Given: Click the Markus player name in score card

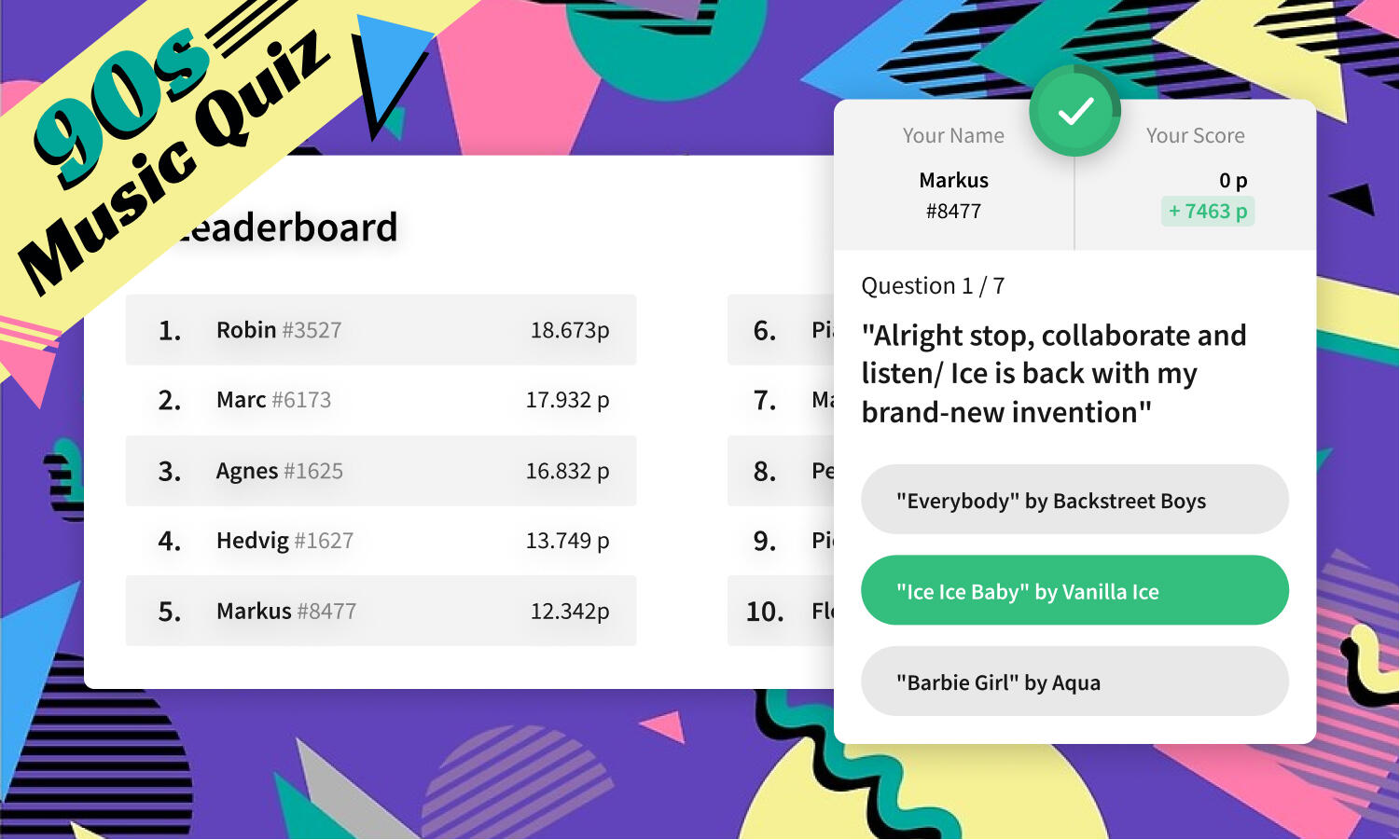Looking at the screenshot, I should (x=953, y=180).
